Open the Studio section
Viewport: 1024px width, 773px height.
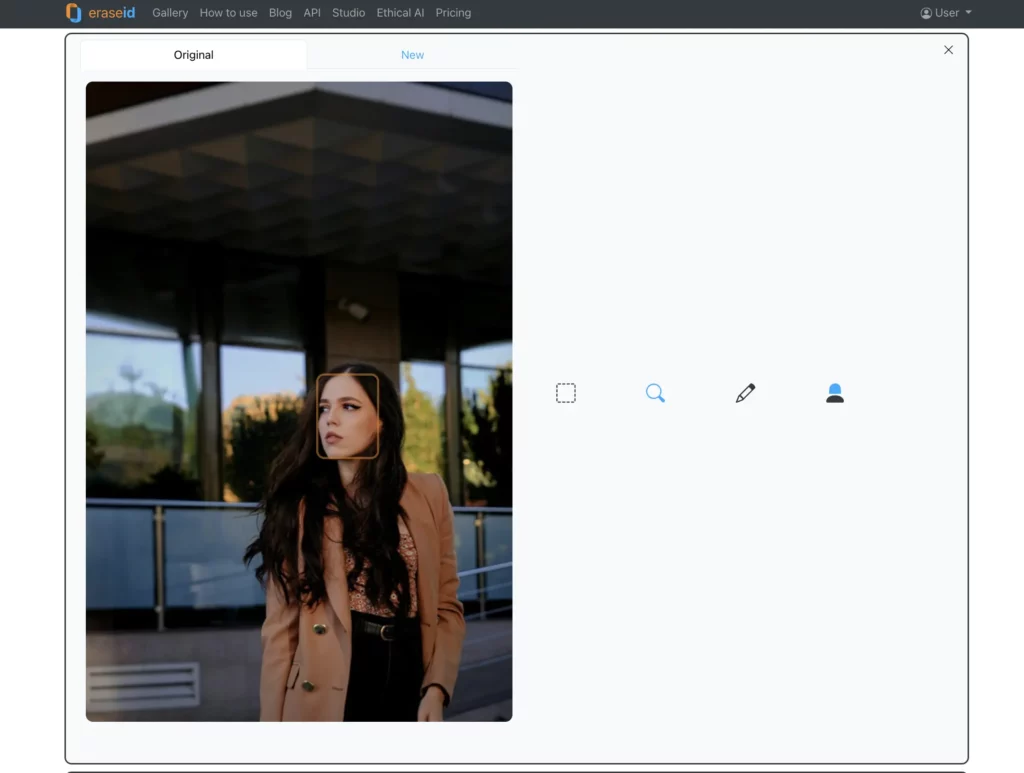(x=348, y=13)
